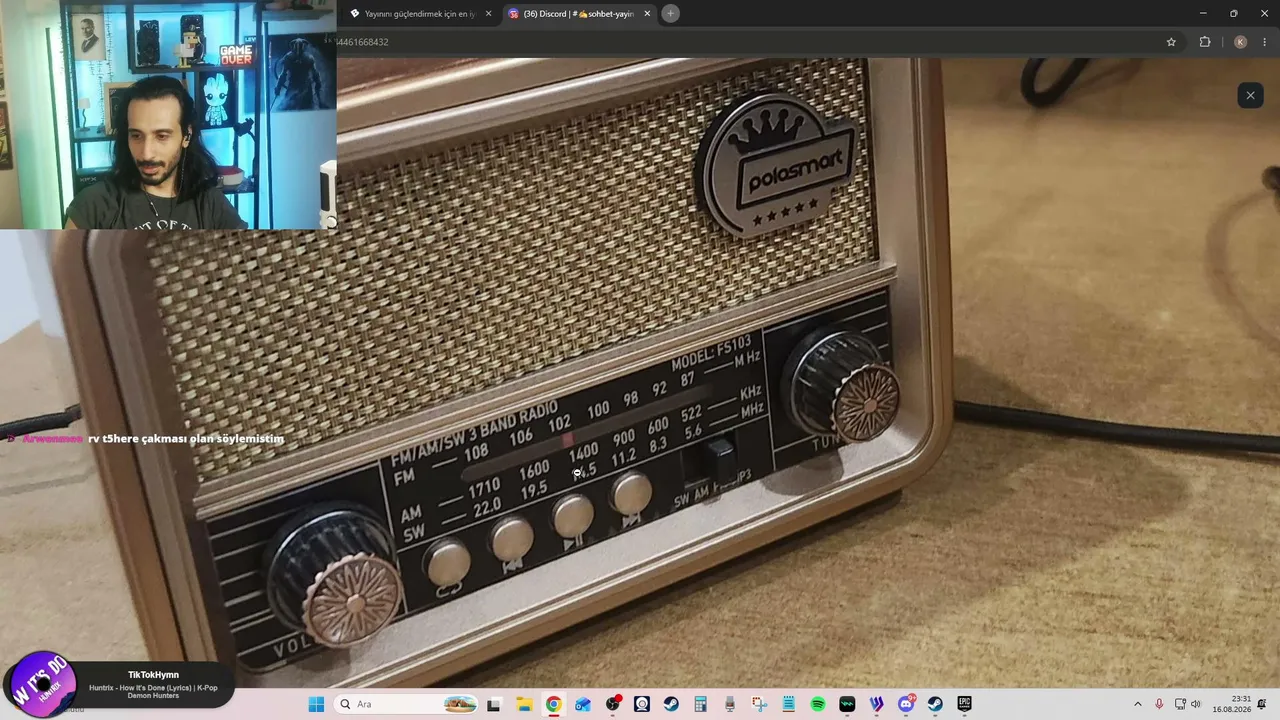
Task: Open the black green-waveform taskbar app
Action: 847,704
